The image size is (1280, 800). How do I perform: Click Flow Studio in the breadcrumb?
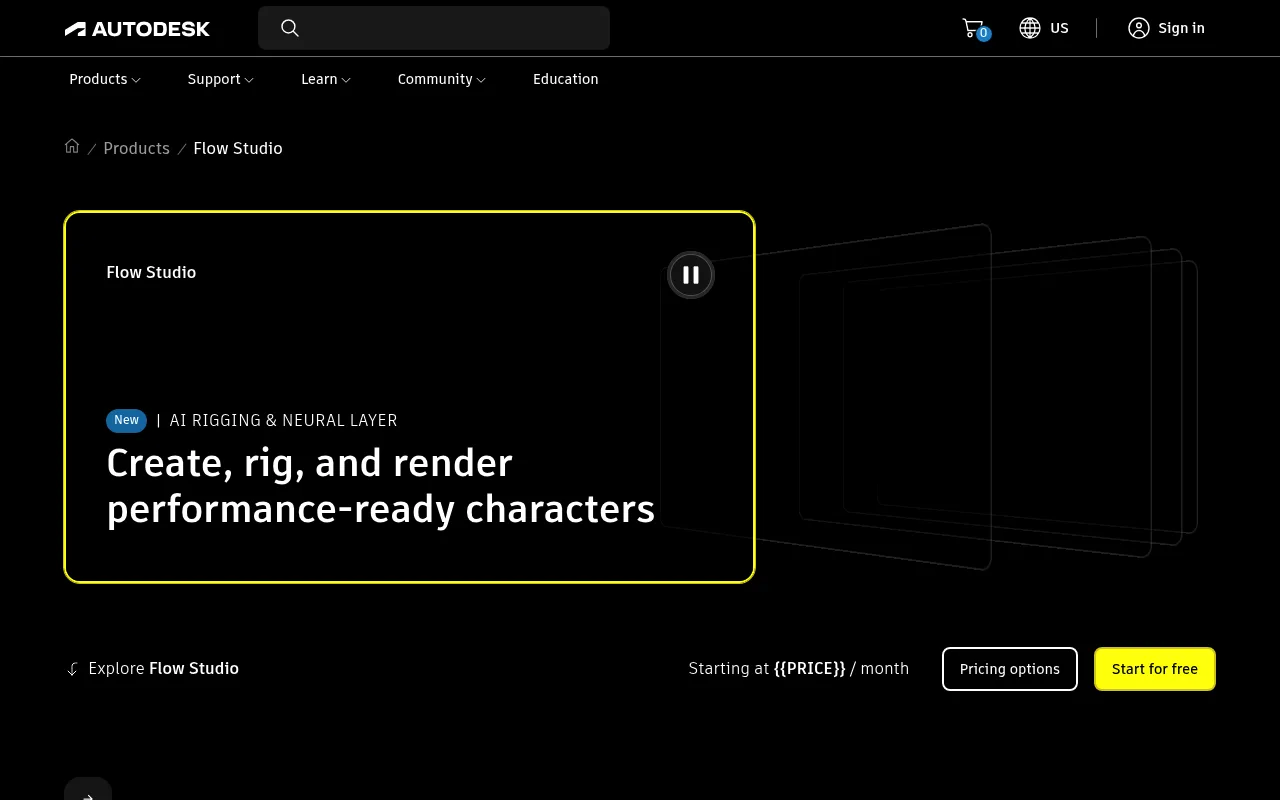pos(238,148)
